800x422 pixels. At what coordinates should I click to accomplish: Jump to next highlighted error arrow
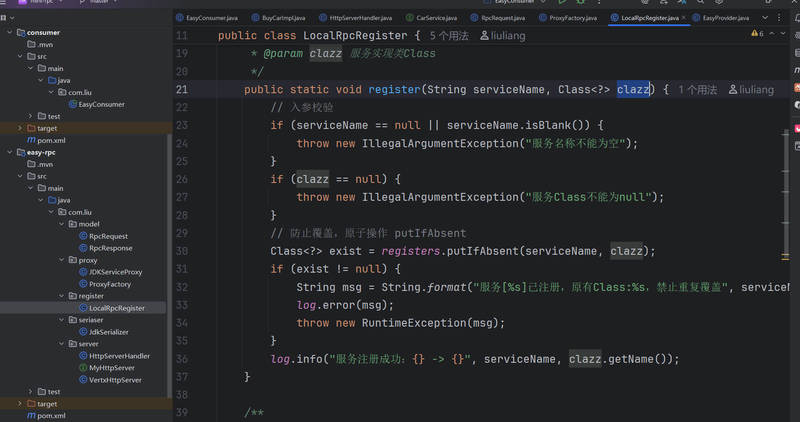click(x=783, y=33)
